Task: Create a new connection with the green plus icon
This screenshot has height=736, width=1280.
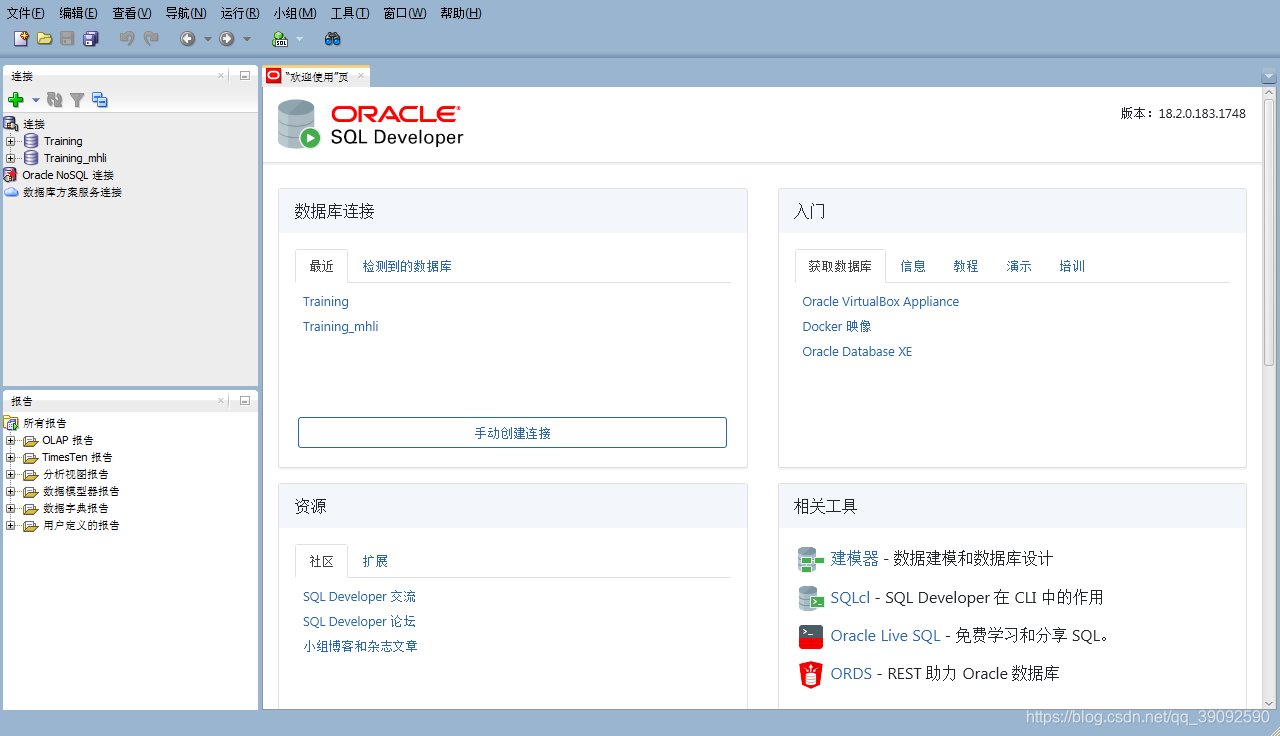Action: [x=16, y=100]
